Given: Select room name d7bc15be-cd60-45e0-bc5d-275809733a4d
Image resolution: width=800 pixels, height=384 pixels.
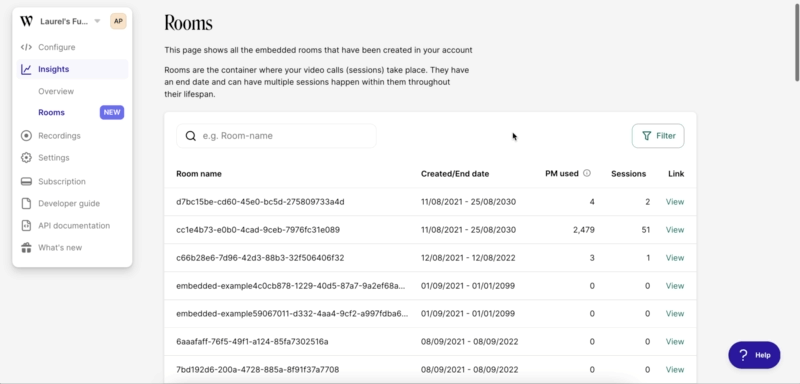Looking at the screenshot, I should point(260,202).
